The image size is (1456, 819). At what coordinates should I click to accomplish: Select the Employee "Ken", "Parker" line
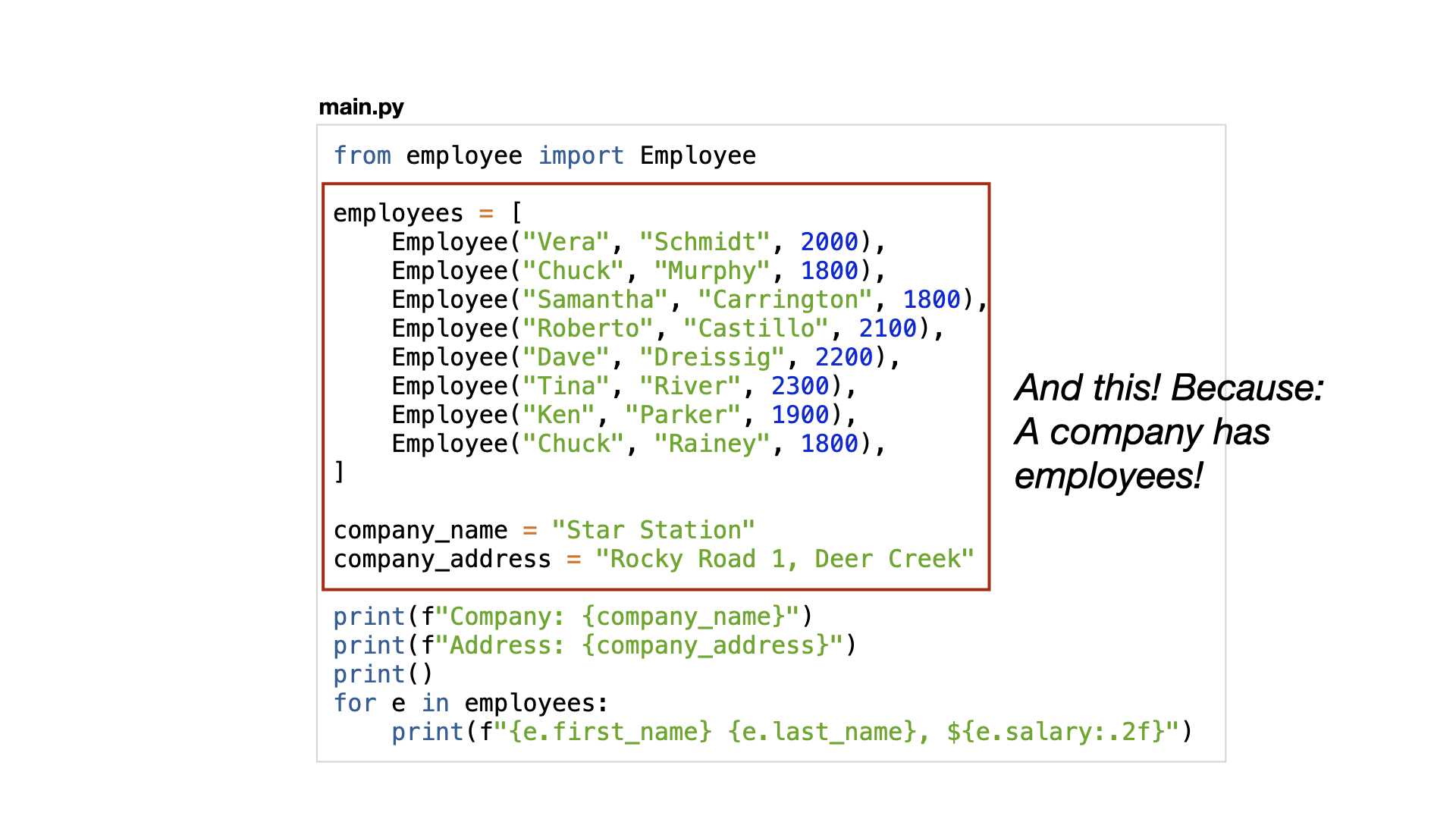point(624,415)
